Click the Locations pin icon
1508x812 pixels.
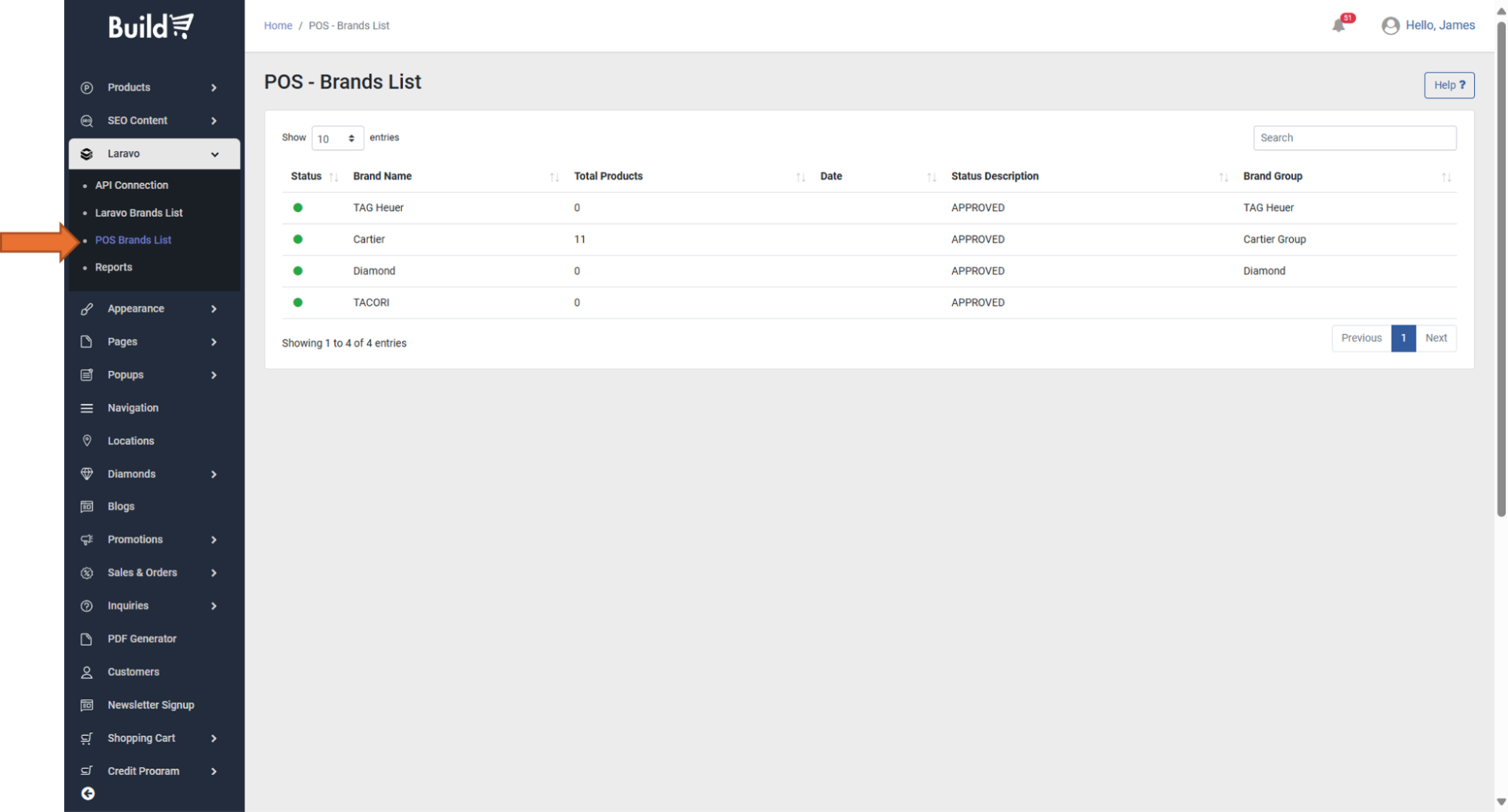click(x=87, y=440)
